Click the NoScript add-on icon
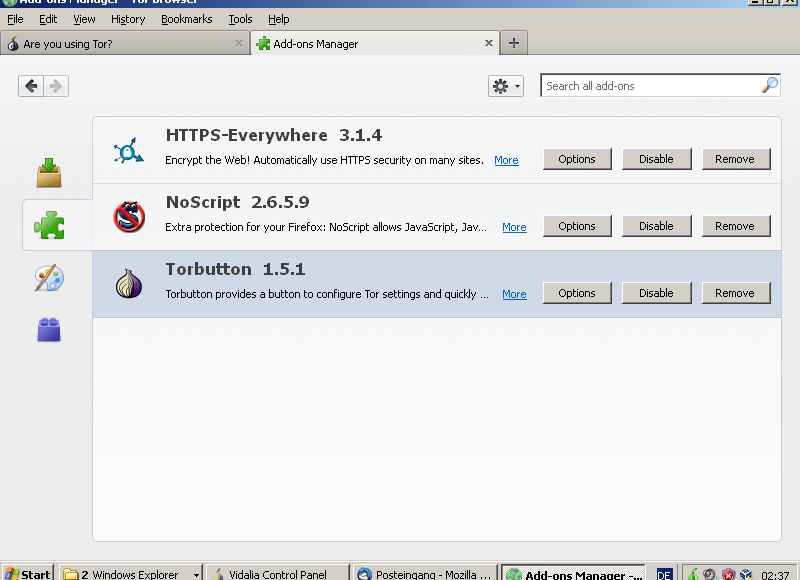This screenshot has height=580, width=800. [x=129, y=217]
